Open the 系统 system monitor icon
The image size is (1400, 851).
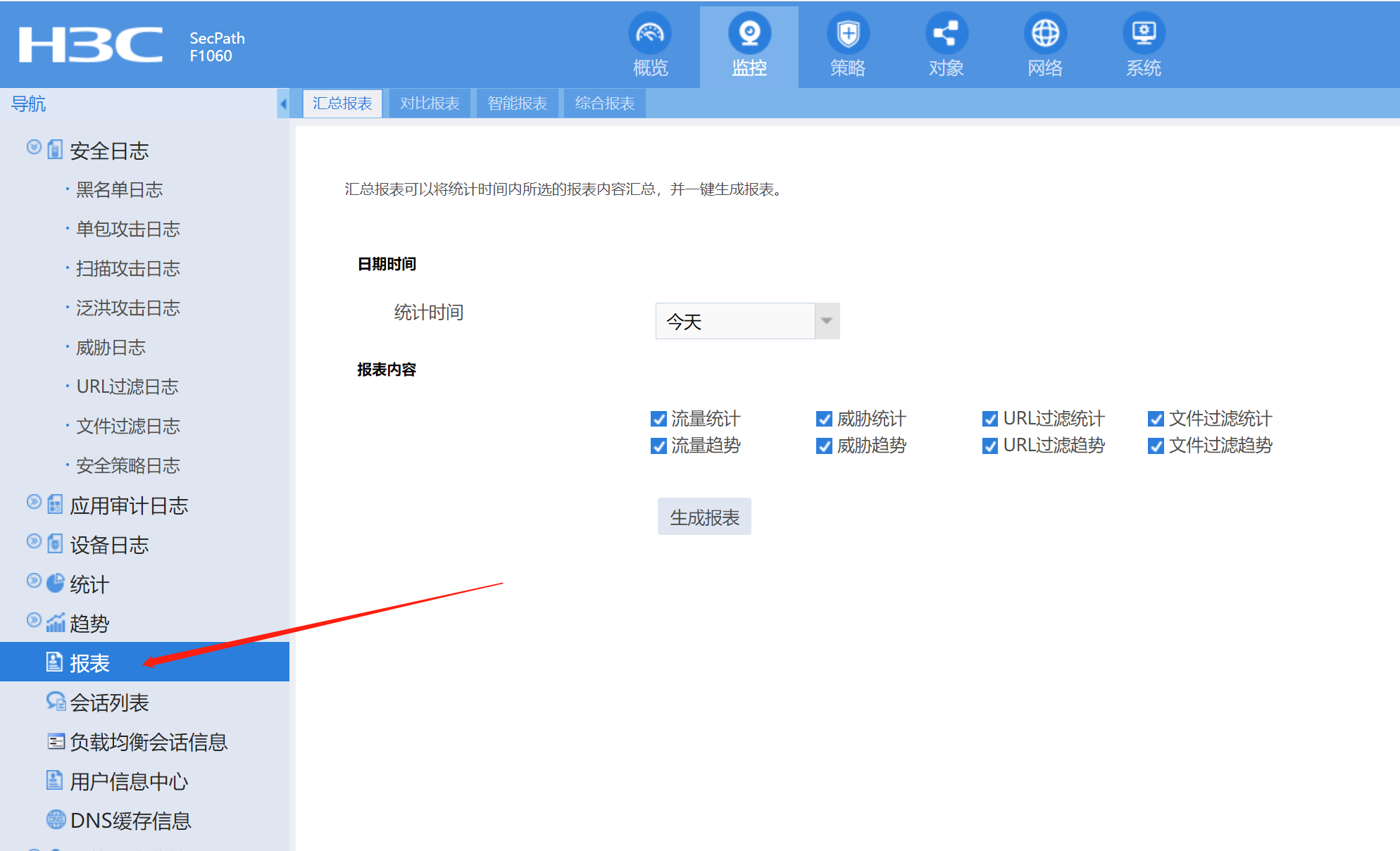[1143, 33]
